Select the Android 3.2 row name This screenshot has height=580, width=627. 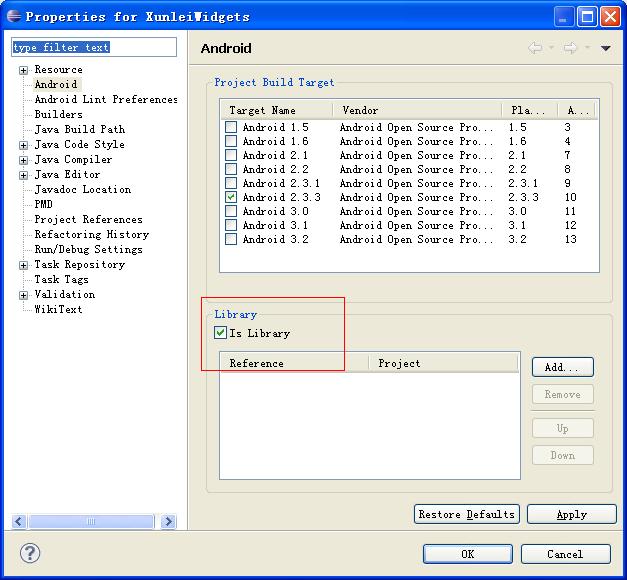pos(276,239)
